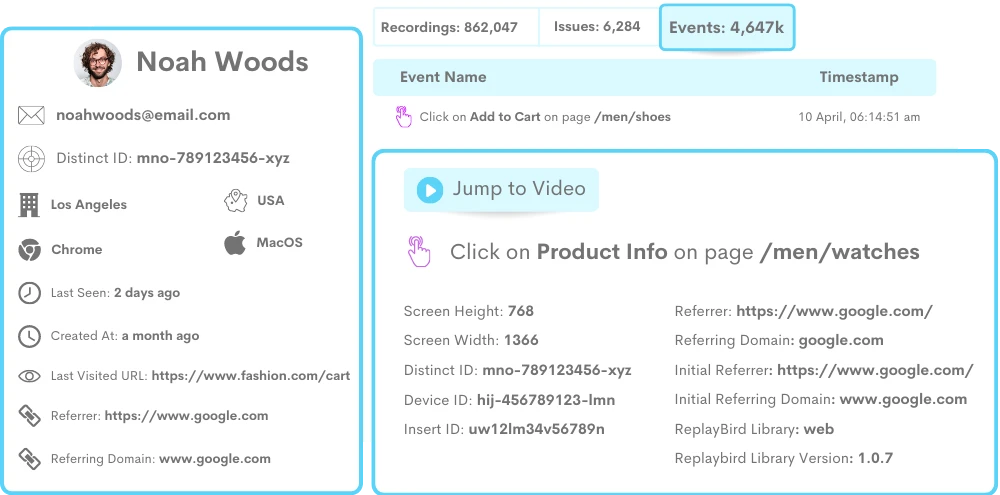Open the fashion.com/cart last visited URL

[251, 376]
